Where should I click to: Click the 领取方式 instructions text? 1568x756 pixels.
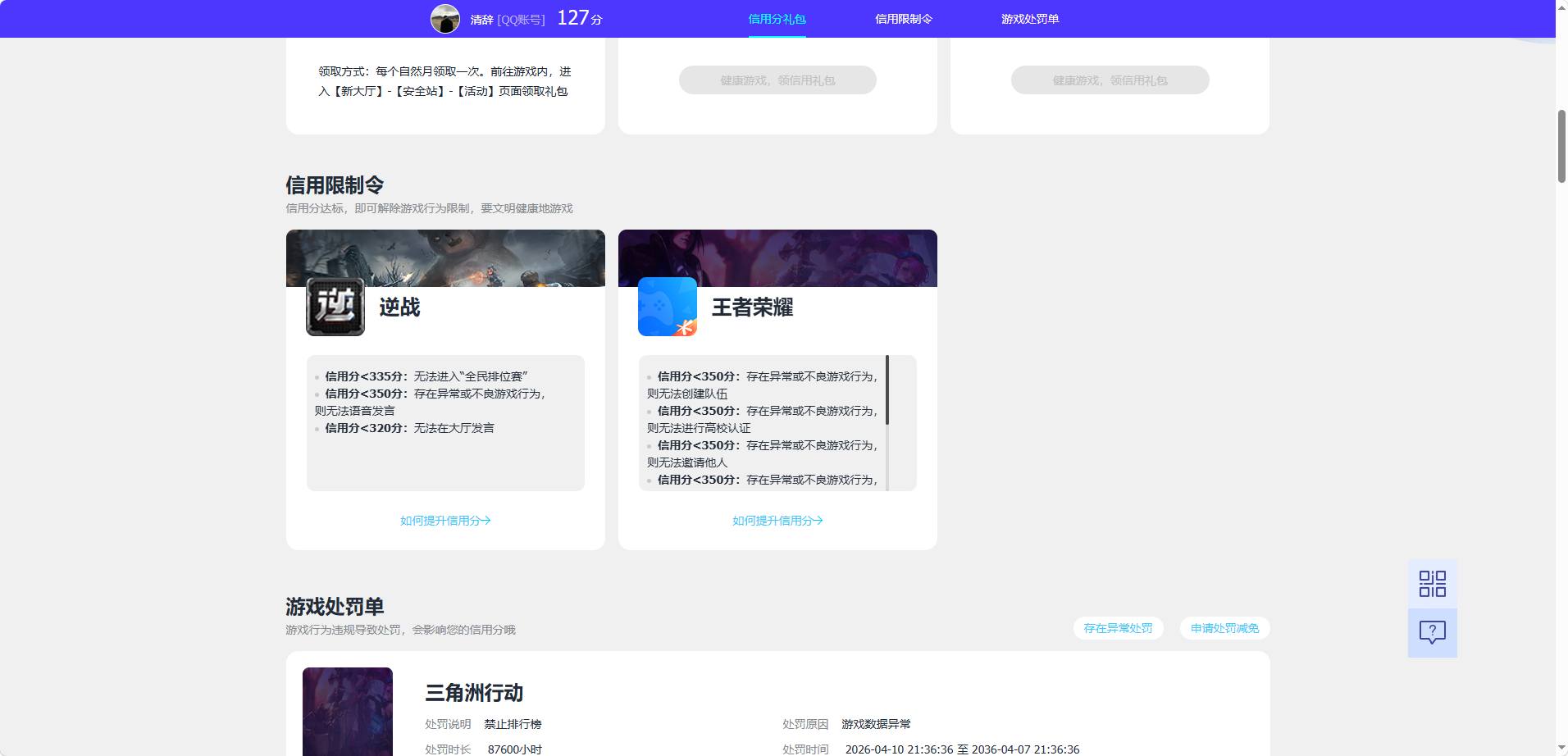[444, 81]
